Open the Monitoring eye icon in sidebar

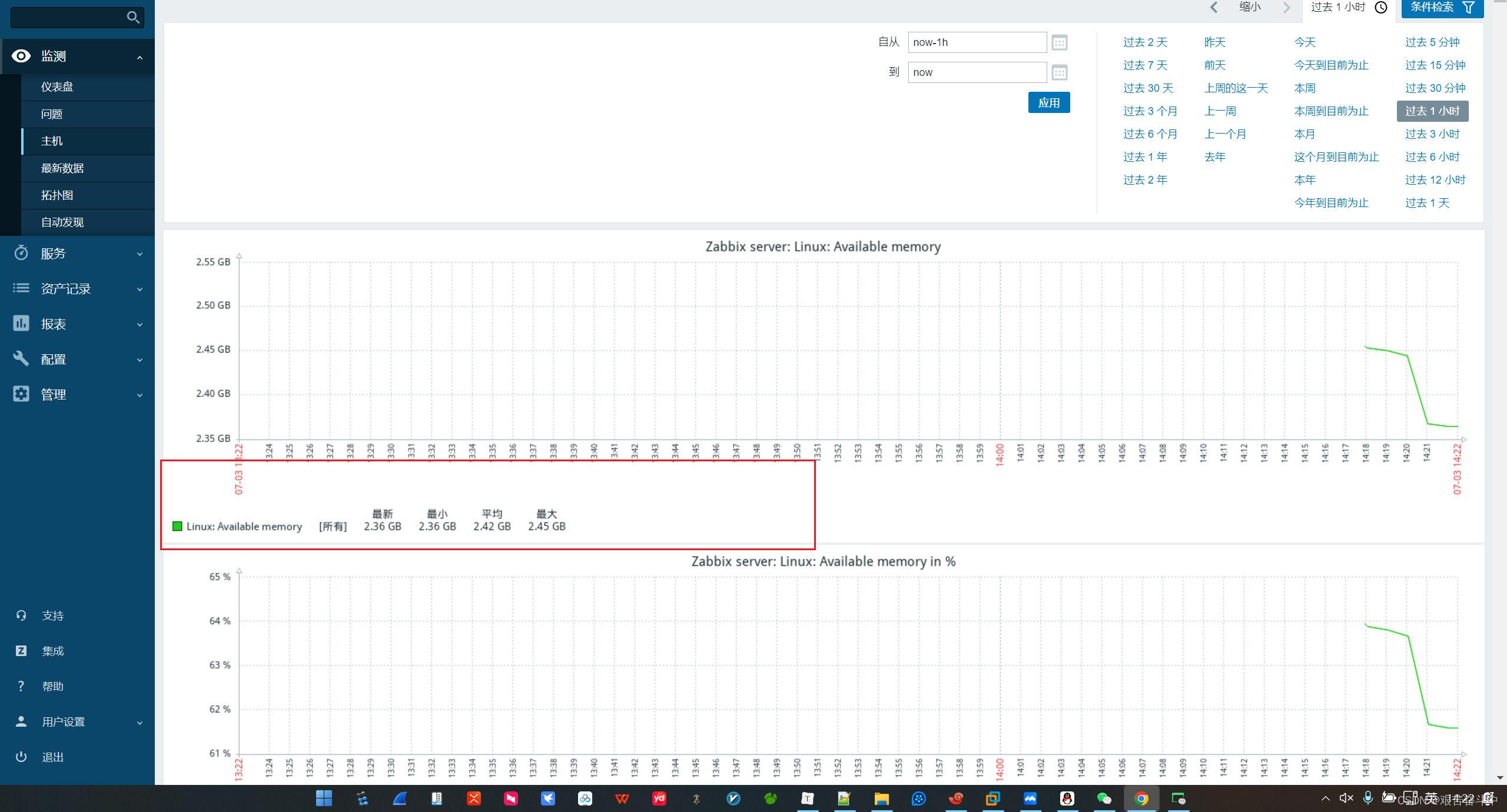21,56
